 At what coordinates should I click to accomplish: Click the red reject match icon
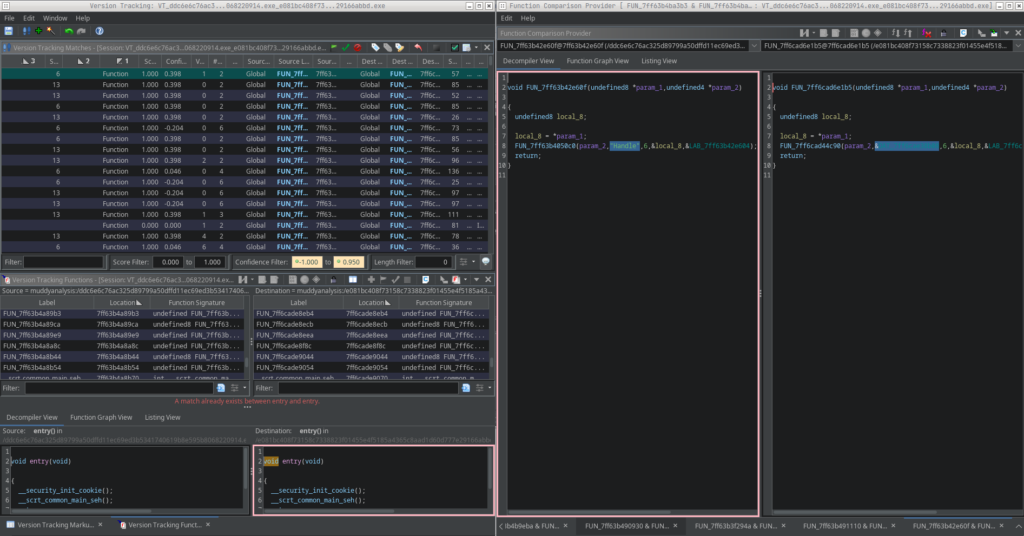pos(358,47)
